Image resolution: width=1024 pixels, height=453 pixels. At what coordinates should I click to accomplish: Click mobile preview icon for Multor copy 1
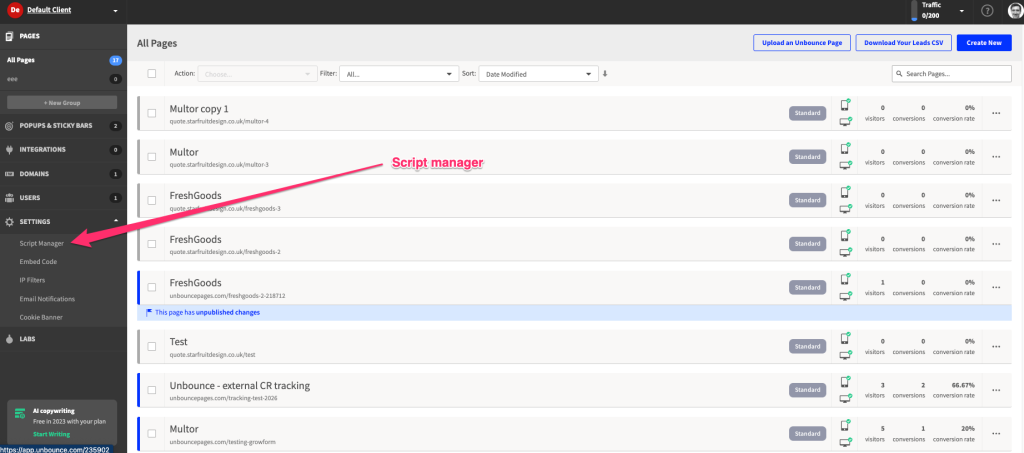pos(846,105)
